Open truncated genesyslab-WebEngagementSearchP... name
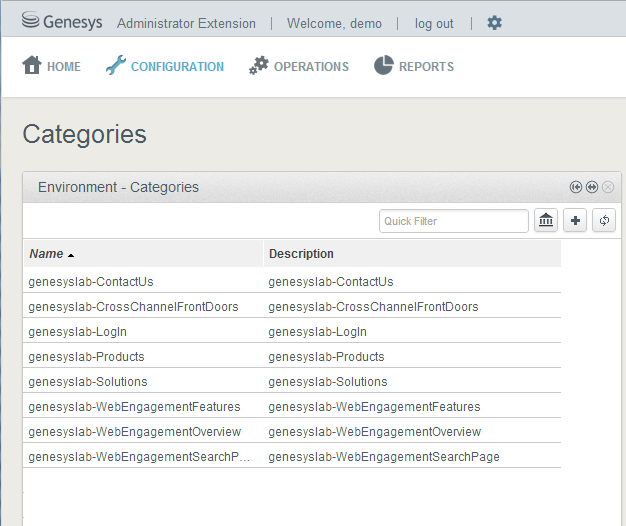The width and height of the screenshot is (626, 526). [x=139, y=457]
